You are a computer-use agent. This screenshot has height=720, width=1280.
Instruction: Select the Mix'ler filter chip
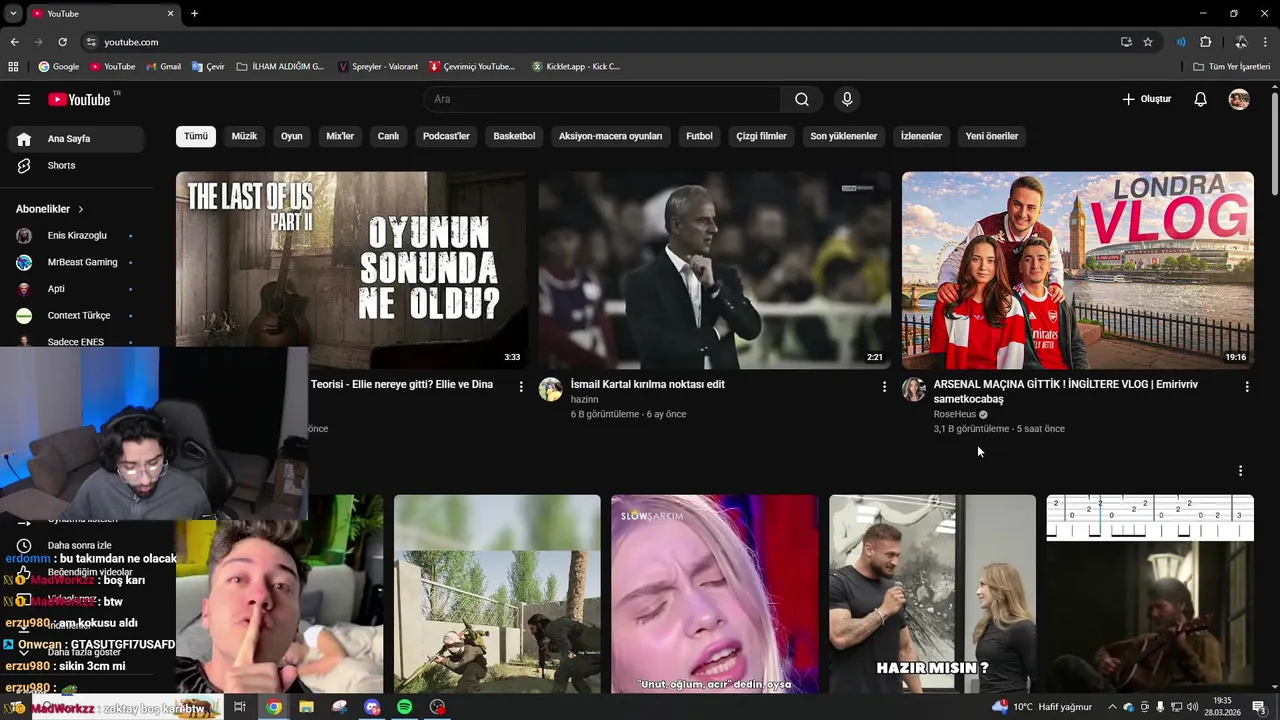[x=340, y=136]
